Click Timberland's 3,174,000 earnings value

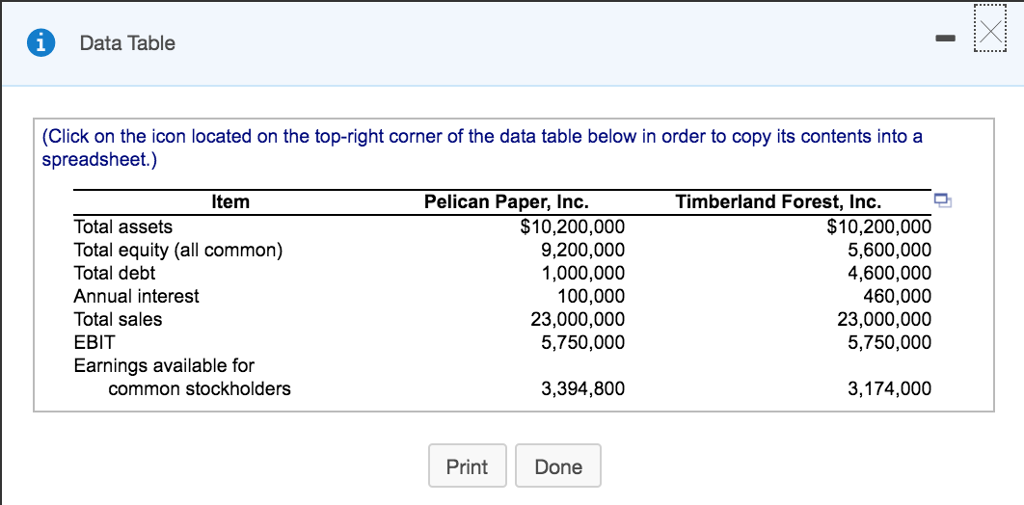(889, 389)
